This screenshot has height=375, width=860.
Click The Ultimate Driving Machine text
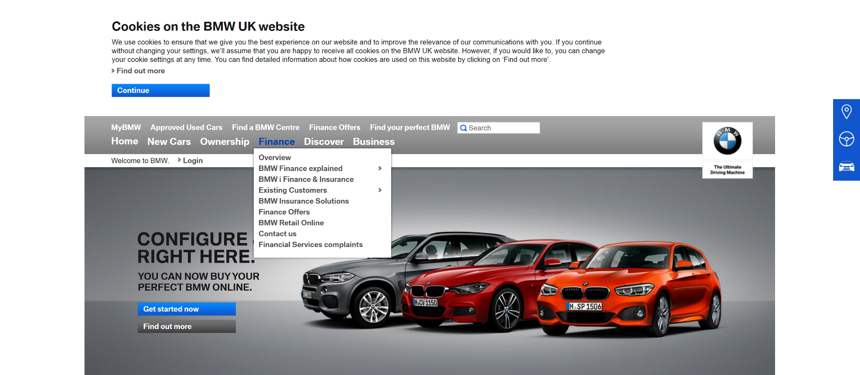tap(727, 169)
